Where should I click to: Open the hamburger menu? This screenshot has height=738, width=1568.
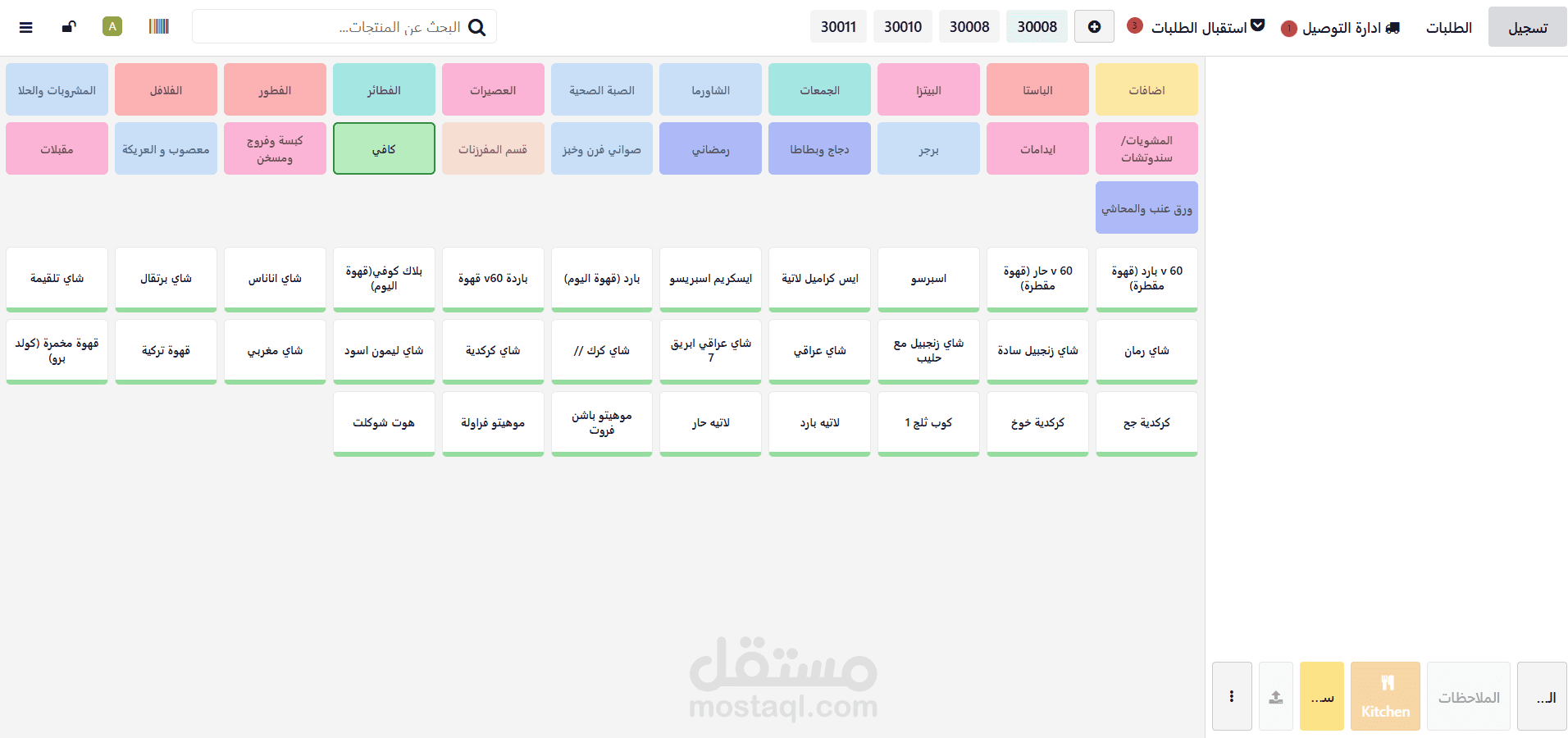click(26, 27)
